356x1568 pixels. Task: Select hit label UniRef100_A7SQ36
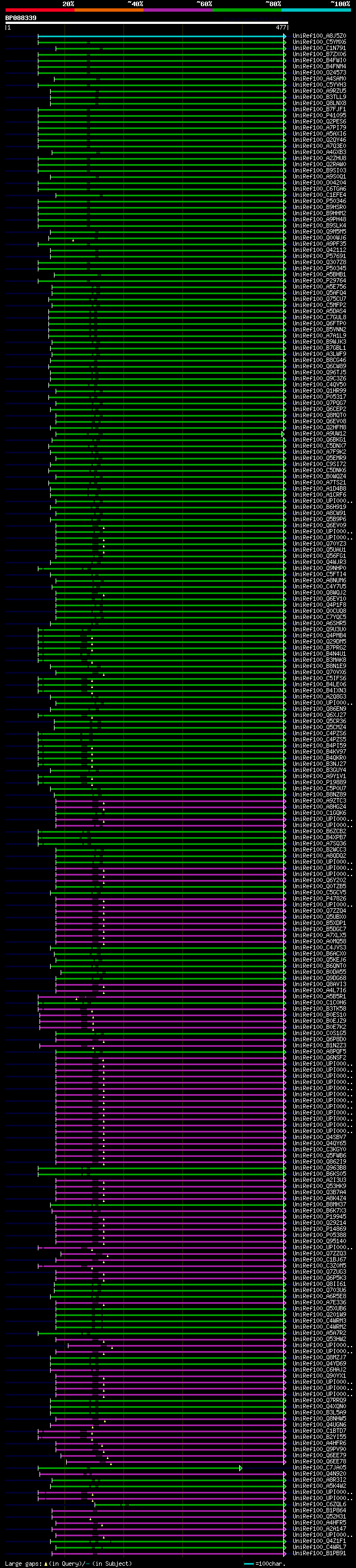coord(319,843)
